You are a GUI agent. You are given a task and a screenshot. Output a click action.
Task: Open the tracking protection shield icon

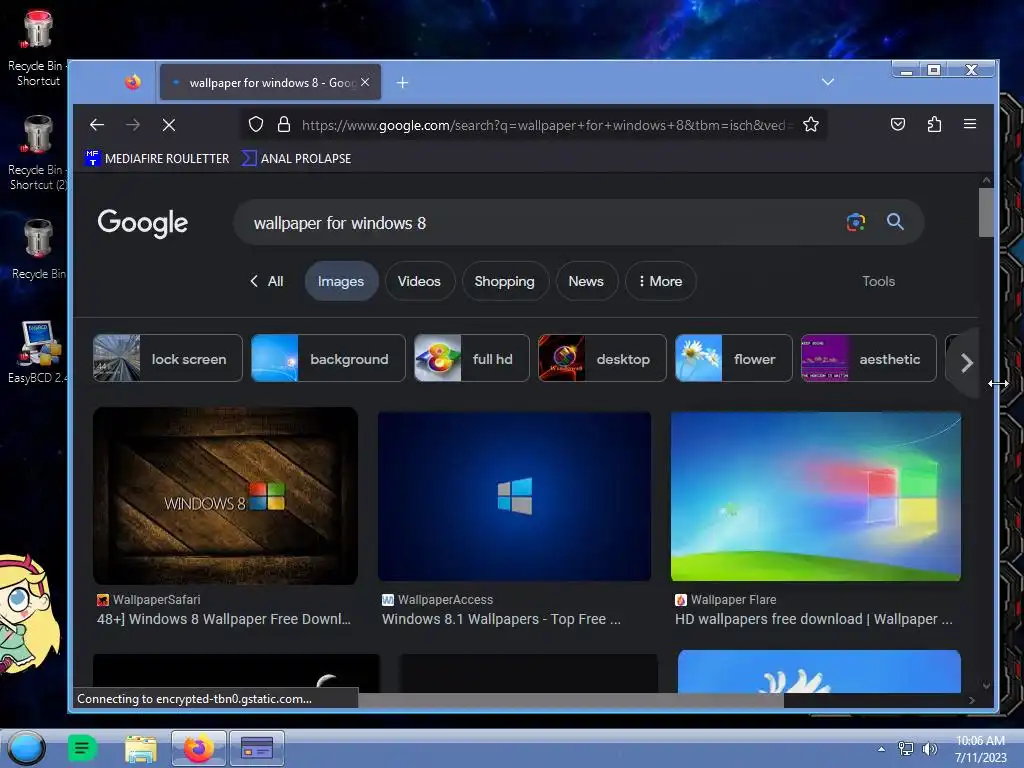[x=256, y=124]
